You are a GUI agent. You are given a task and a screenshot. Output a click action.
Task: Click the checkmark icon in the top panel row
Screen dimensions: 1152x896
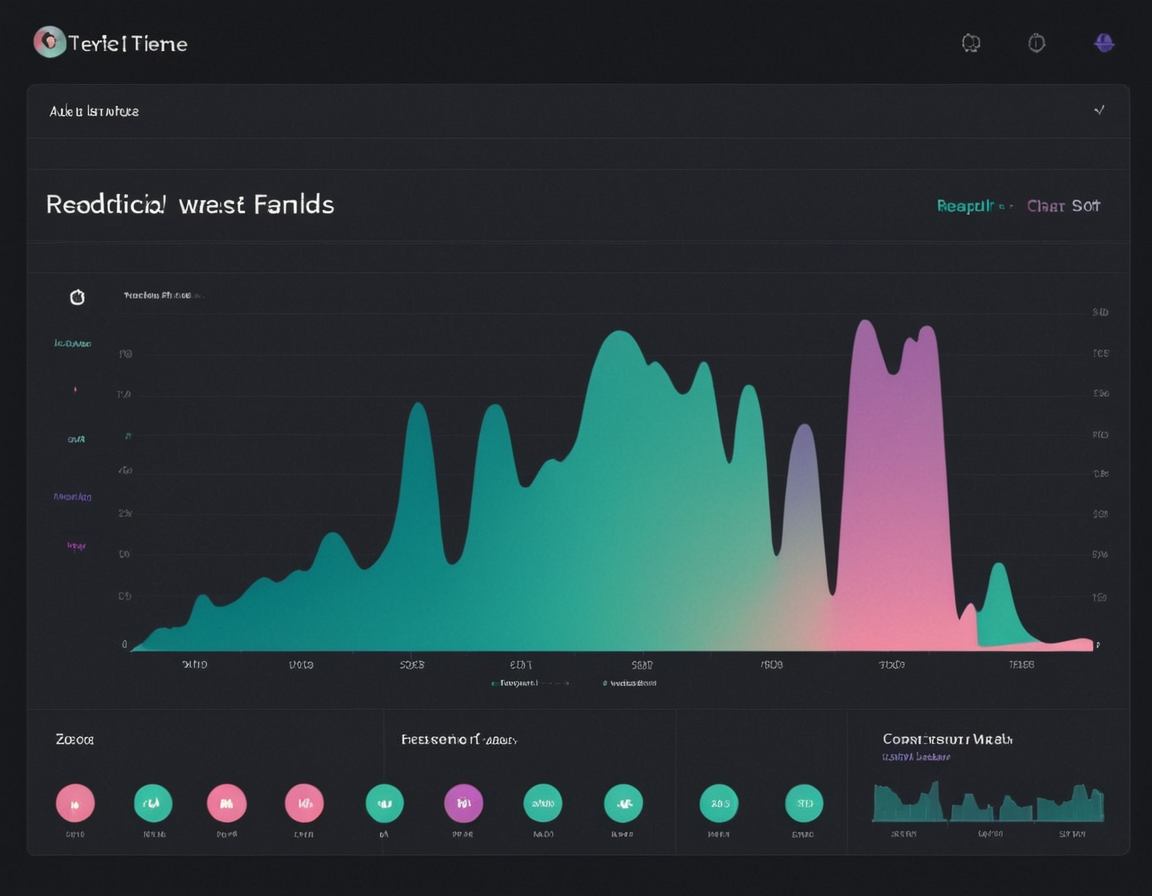[1099, 110]
